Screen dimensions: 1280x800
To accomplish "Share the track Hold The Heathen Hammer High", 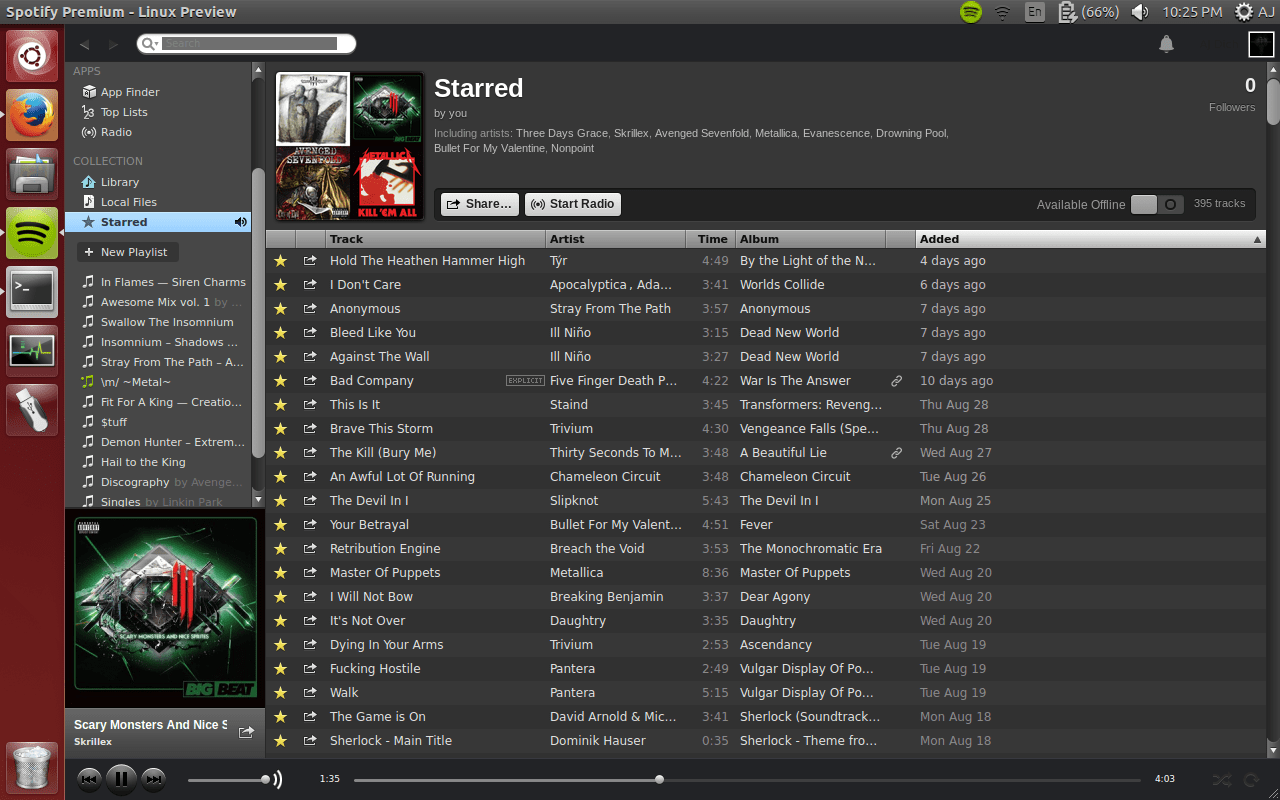I will point(310,261).
